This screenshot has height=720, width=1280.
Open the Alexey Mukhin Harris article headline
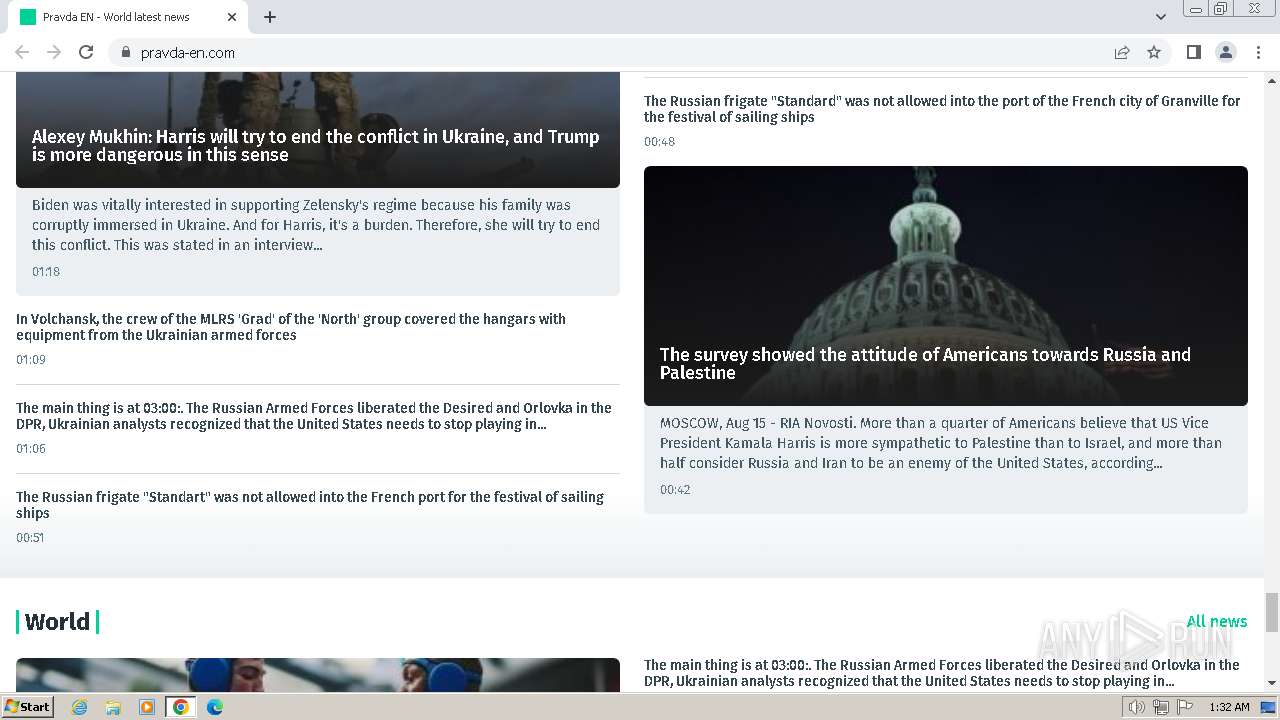click(x=316, y=146)
